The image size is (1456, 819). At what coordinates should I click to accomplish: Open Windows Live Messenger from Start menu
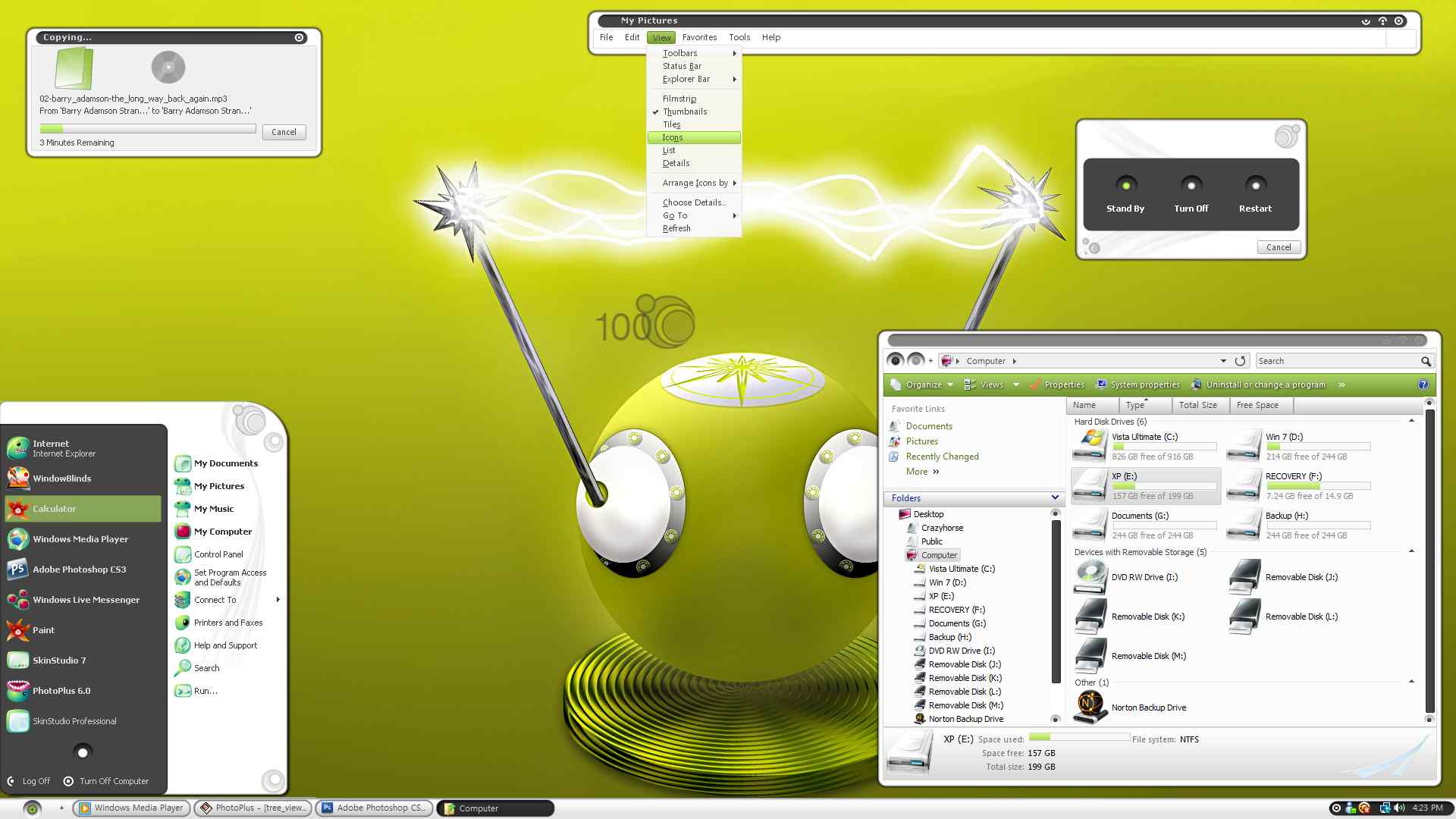coord(83,600)
